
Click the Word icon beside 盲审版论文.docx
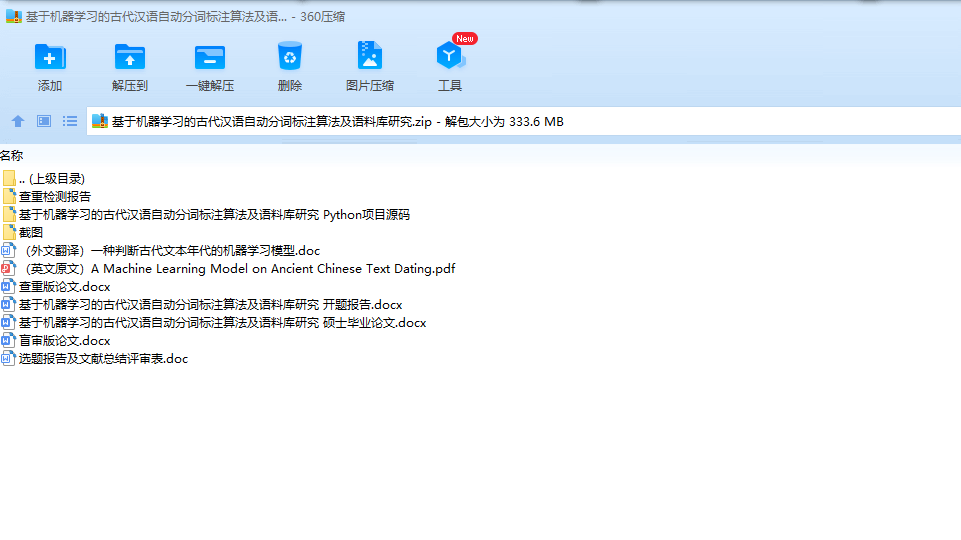[x=8, y=340]
